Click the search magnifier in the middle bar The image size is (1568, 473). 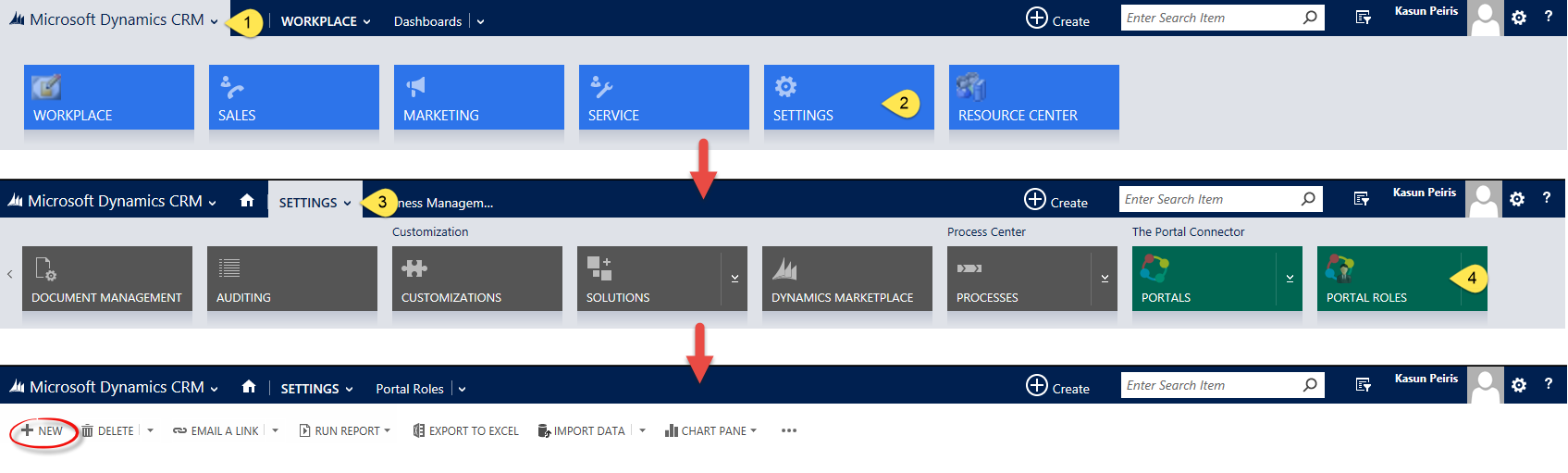tap(1308, 199)
